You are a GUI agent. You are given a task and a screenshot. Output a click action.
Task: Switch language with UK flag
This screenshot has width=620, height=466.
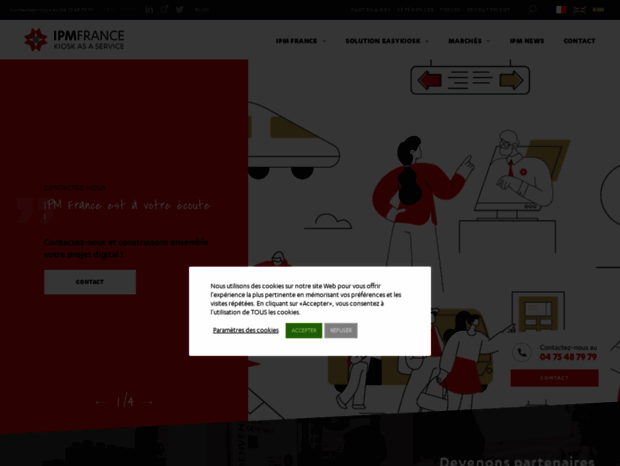click(579, 9)
